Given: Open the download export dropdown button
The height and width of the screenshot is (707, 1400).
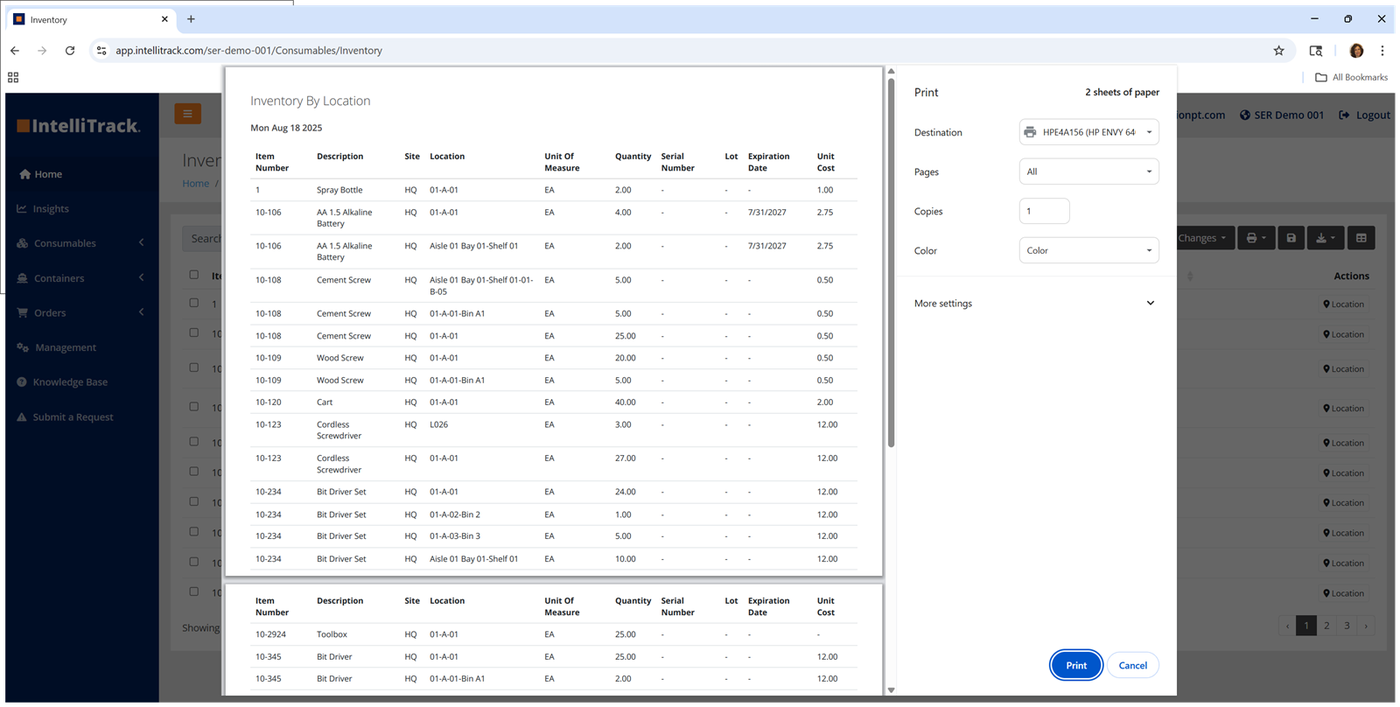Looking at the screenshot, I should tap(1325, 238).
